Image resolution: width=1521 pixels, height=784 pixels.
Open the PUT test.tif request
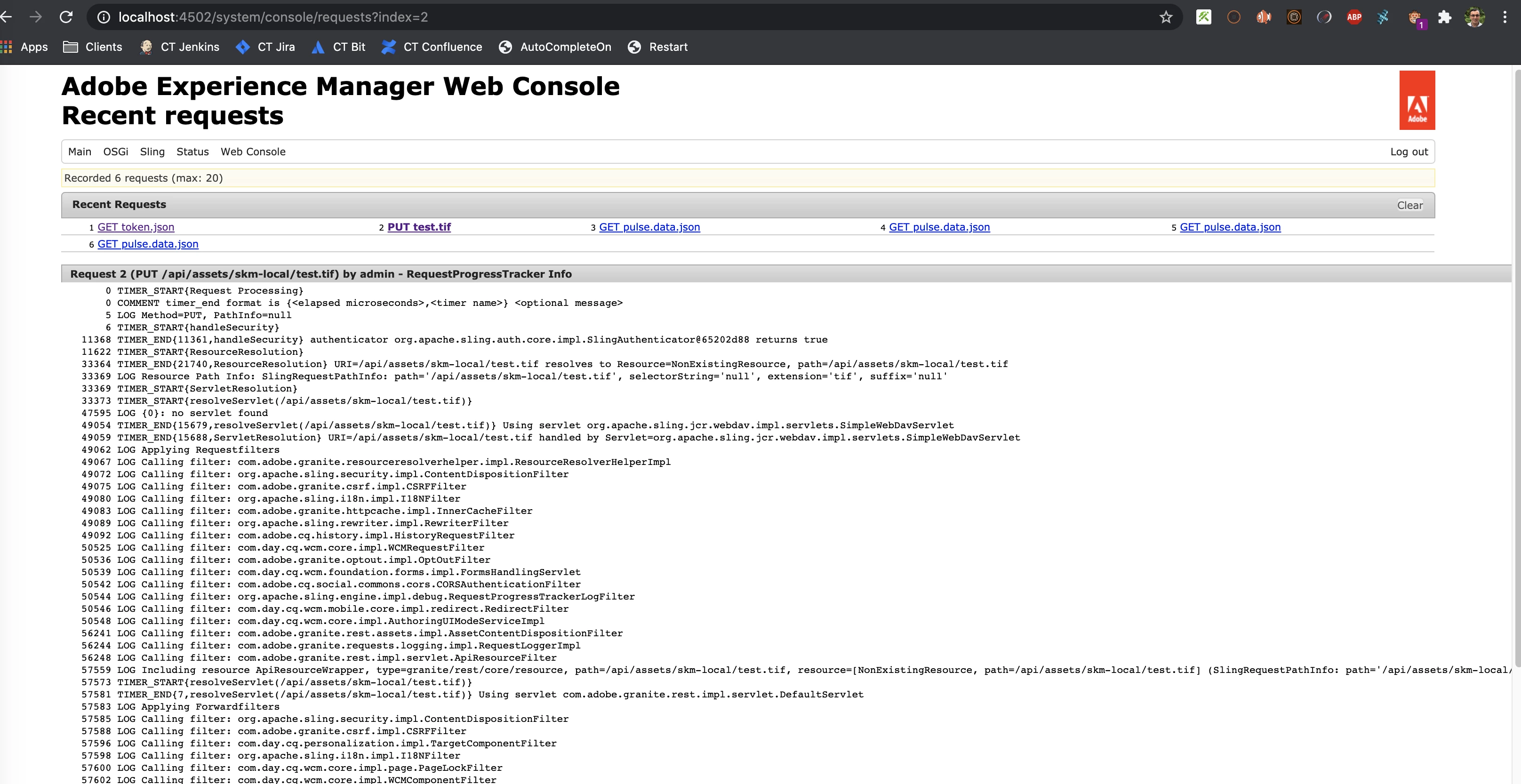point(419,227)
